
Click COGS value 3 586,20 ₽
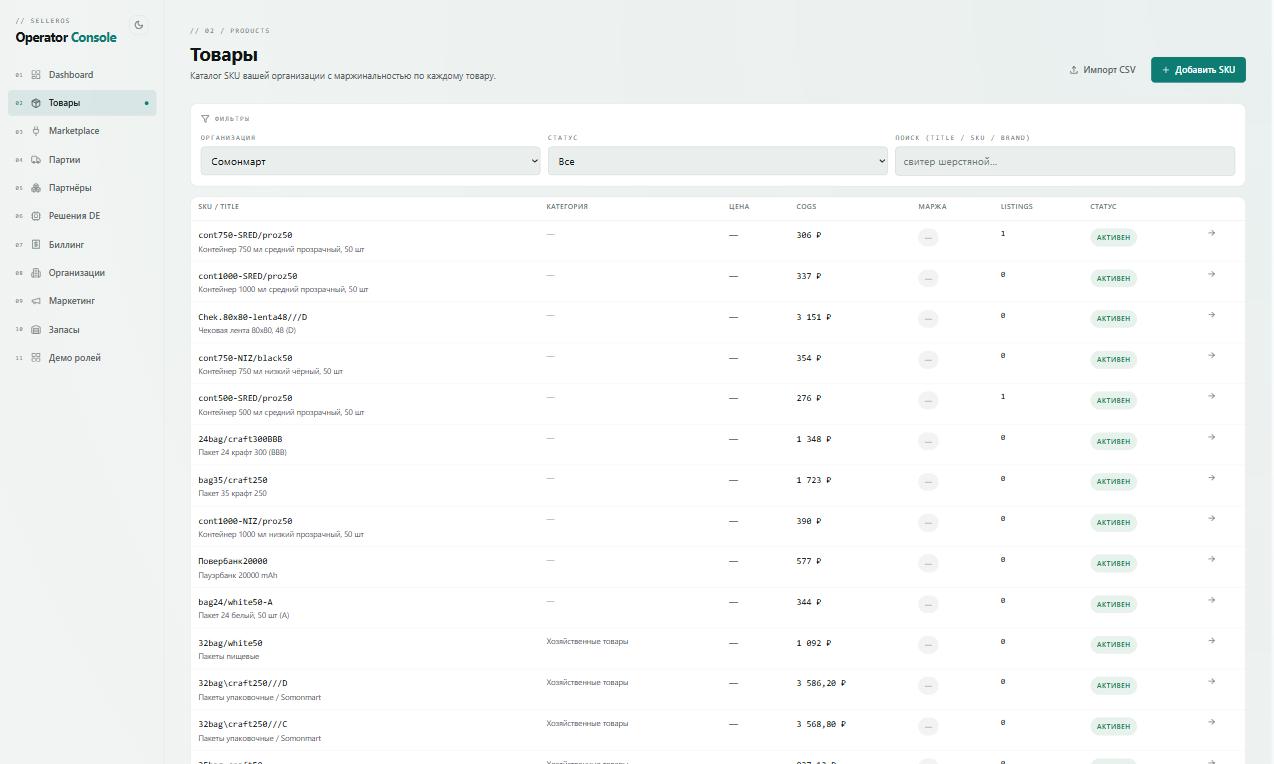(x=821, y=683)
